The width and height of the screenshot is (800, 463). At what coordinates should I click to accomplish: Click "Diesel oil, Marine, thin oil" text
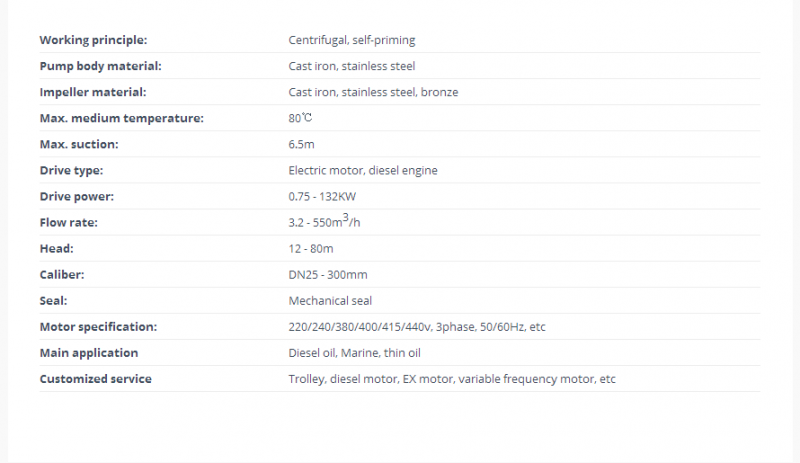[356, 353]
